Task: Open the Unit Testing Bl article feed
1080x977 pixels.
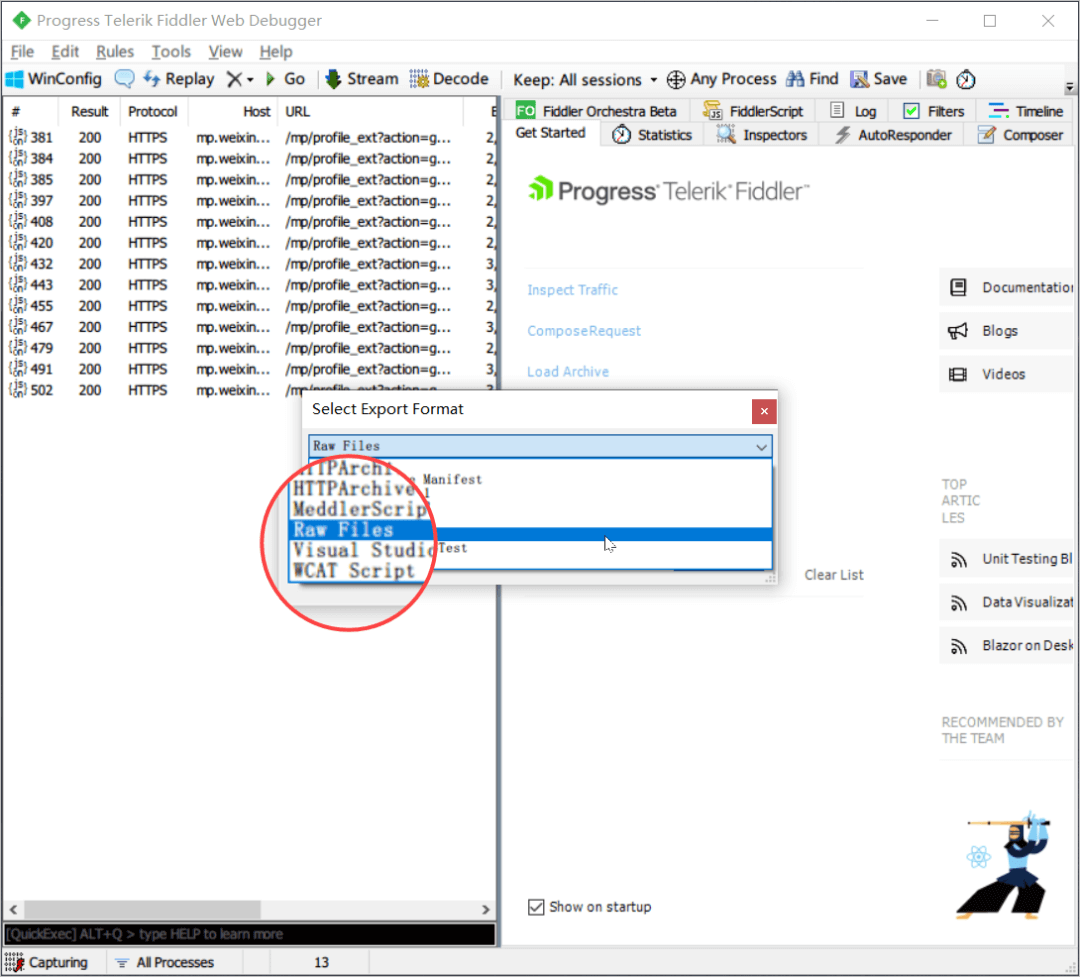Action: 1007,559
